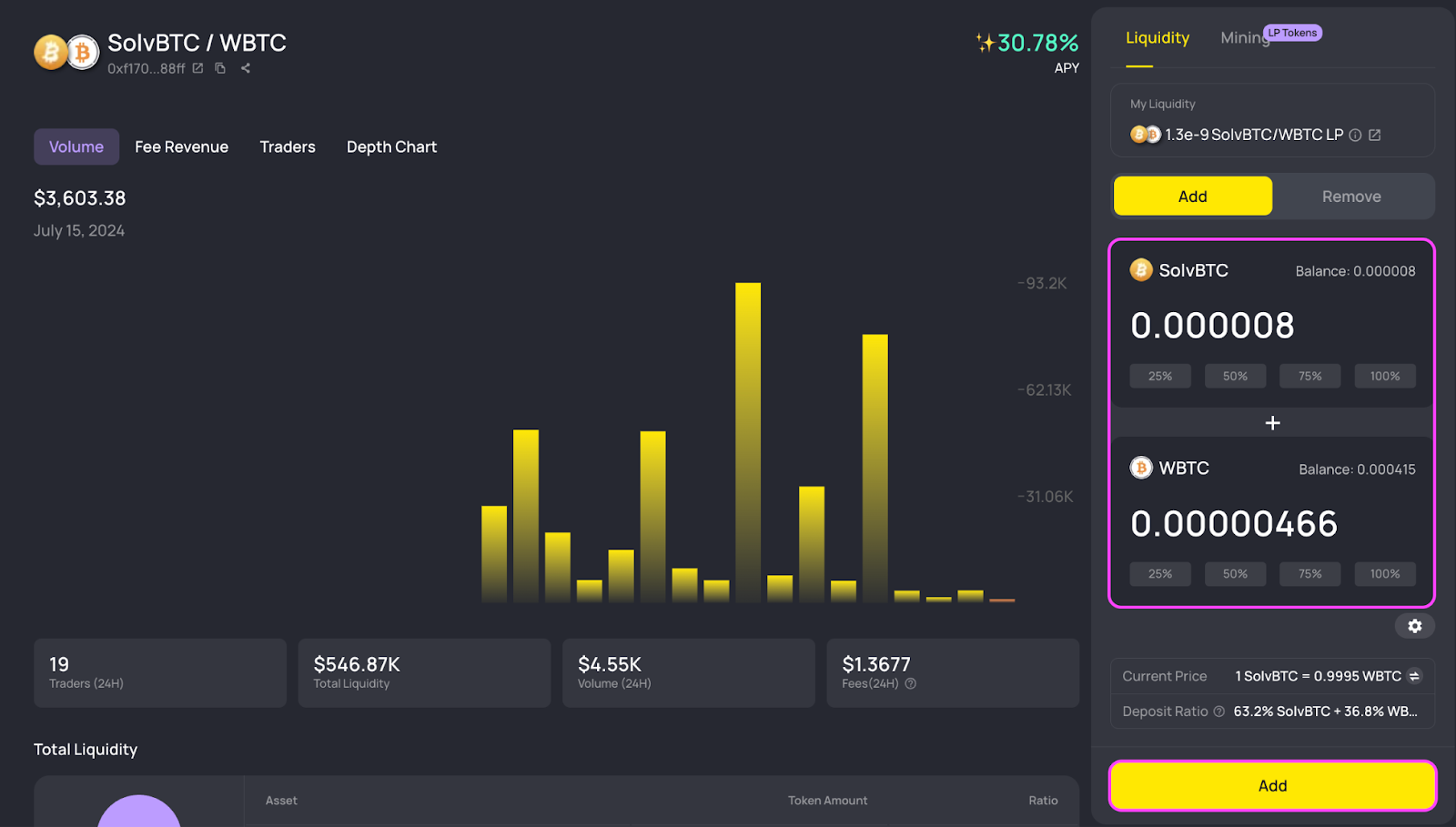Click the Fees(24H) info icon
Image resolution: width=1456 pixels, height=827 pixels.
(x=911, y=683)
